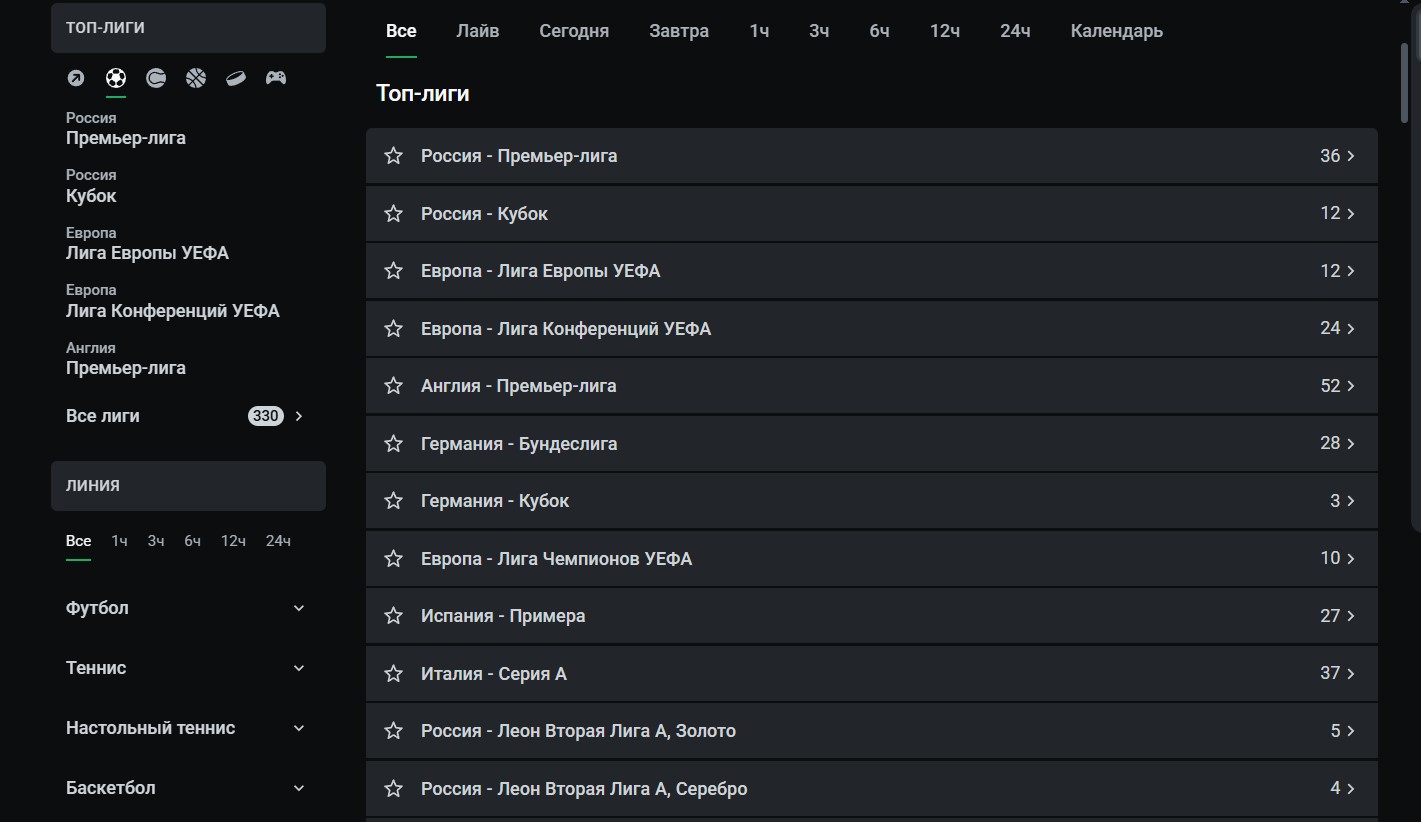Open Италия - Серия А chevron with 37
Viewport: 1421px width, 822px height.
[1350, 674]
